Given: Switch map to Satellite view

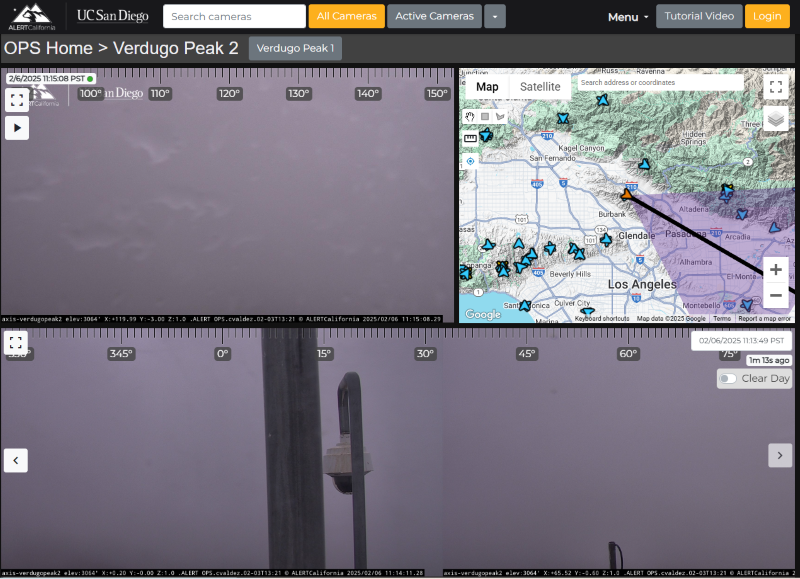Looking at the screenshot, I should [x=540, y=87].
